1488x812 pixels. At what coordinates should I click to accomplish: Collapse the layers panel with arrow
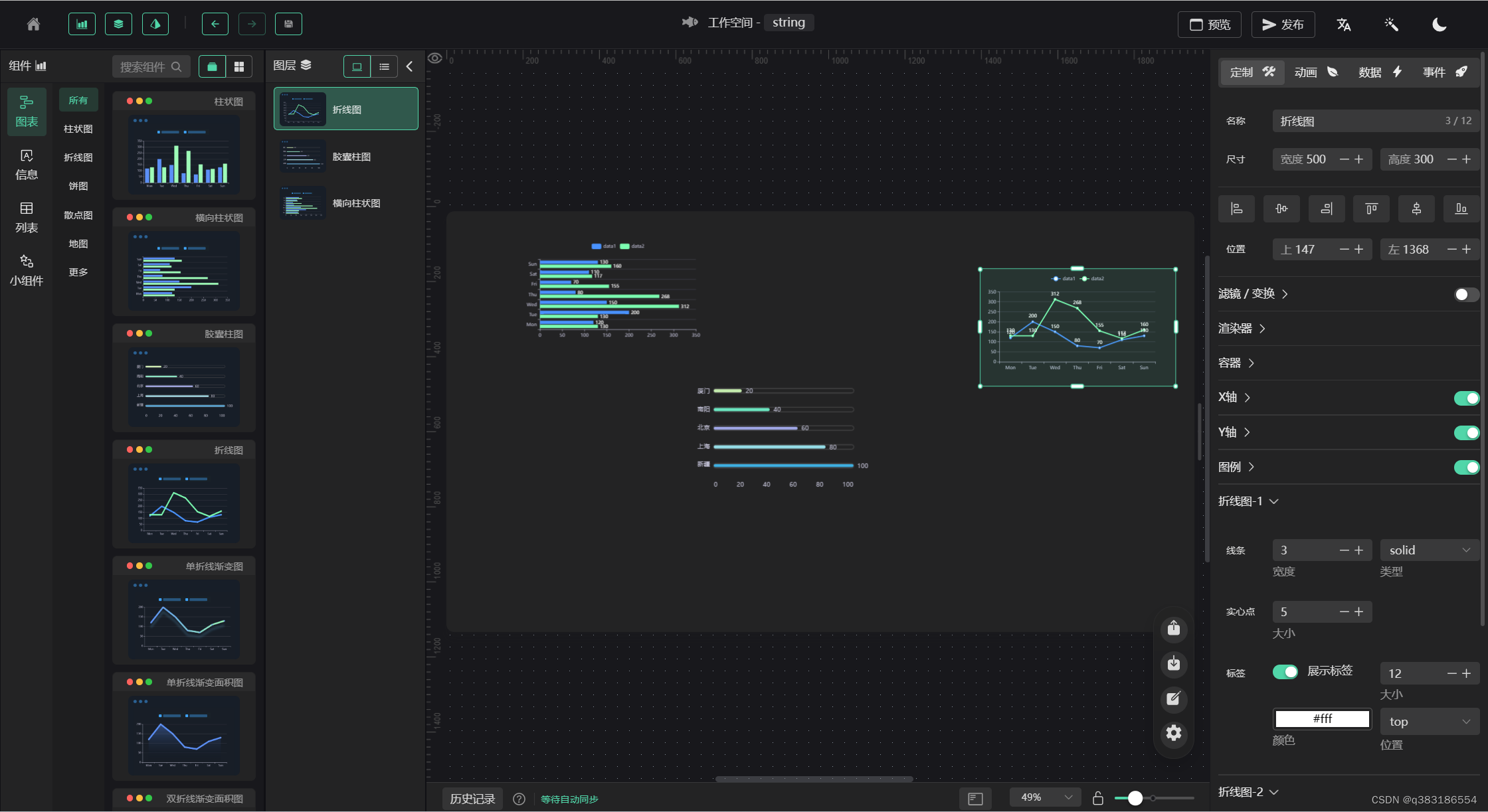pos(409,66)
